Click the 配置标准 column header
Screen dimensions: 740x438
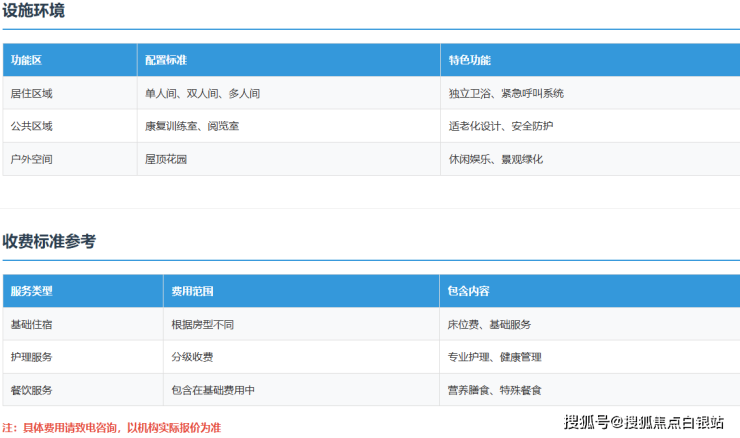[166, 60]
